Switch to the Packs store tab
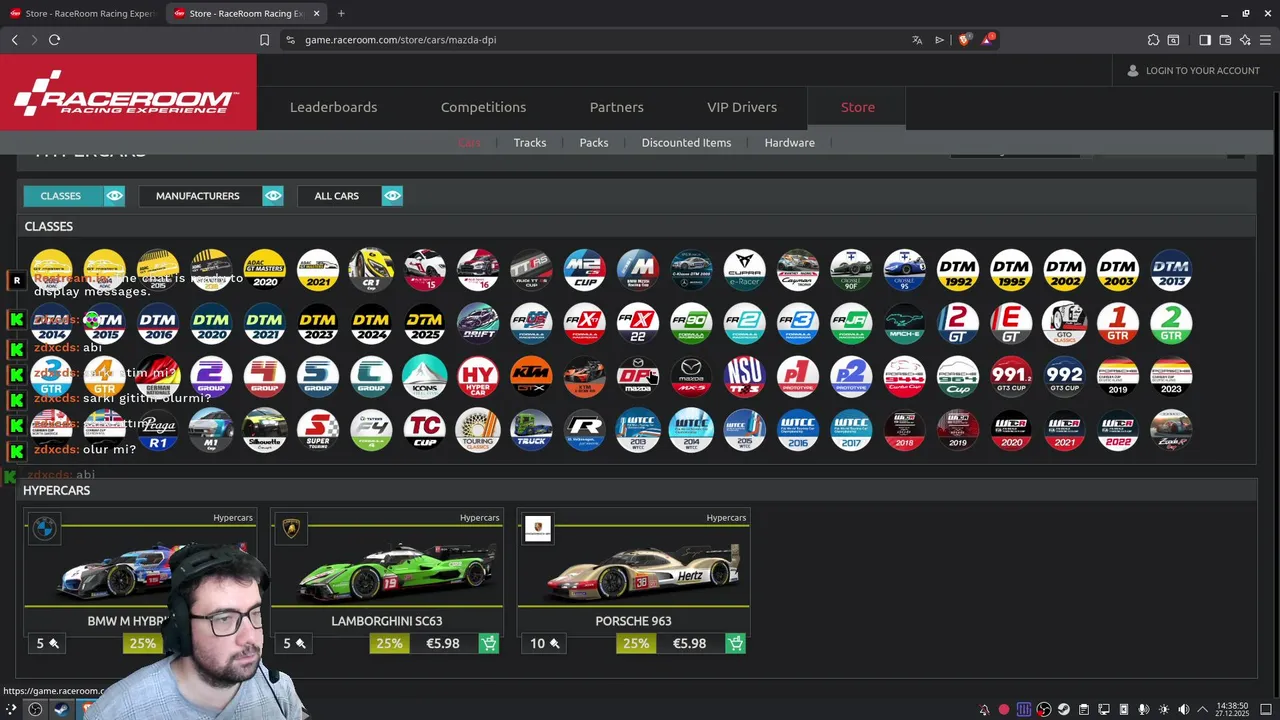Viewport: 1280px width, 720px height. point(594,143)
